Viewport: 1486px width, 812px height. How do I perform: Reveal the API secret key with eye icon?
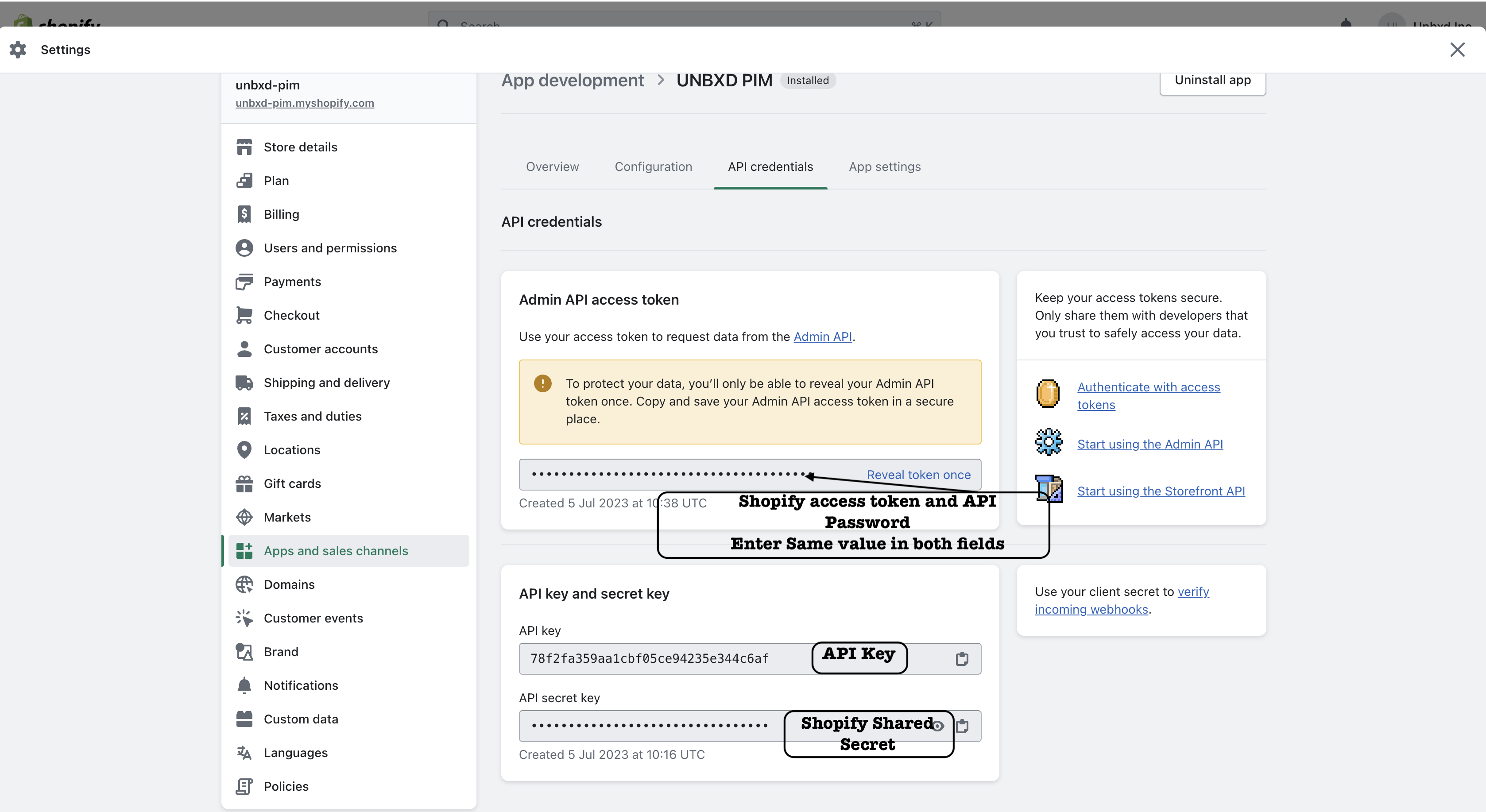coord(938,726)
